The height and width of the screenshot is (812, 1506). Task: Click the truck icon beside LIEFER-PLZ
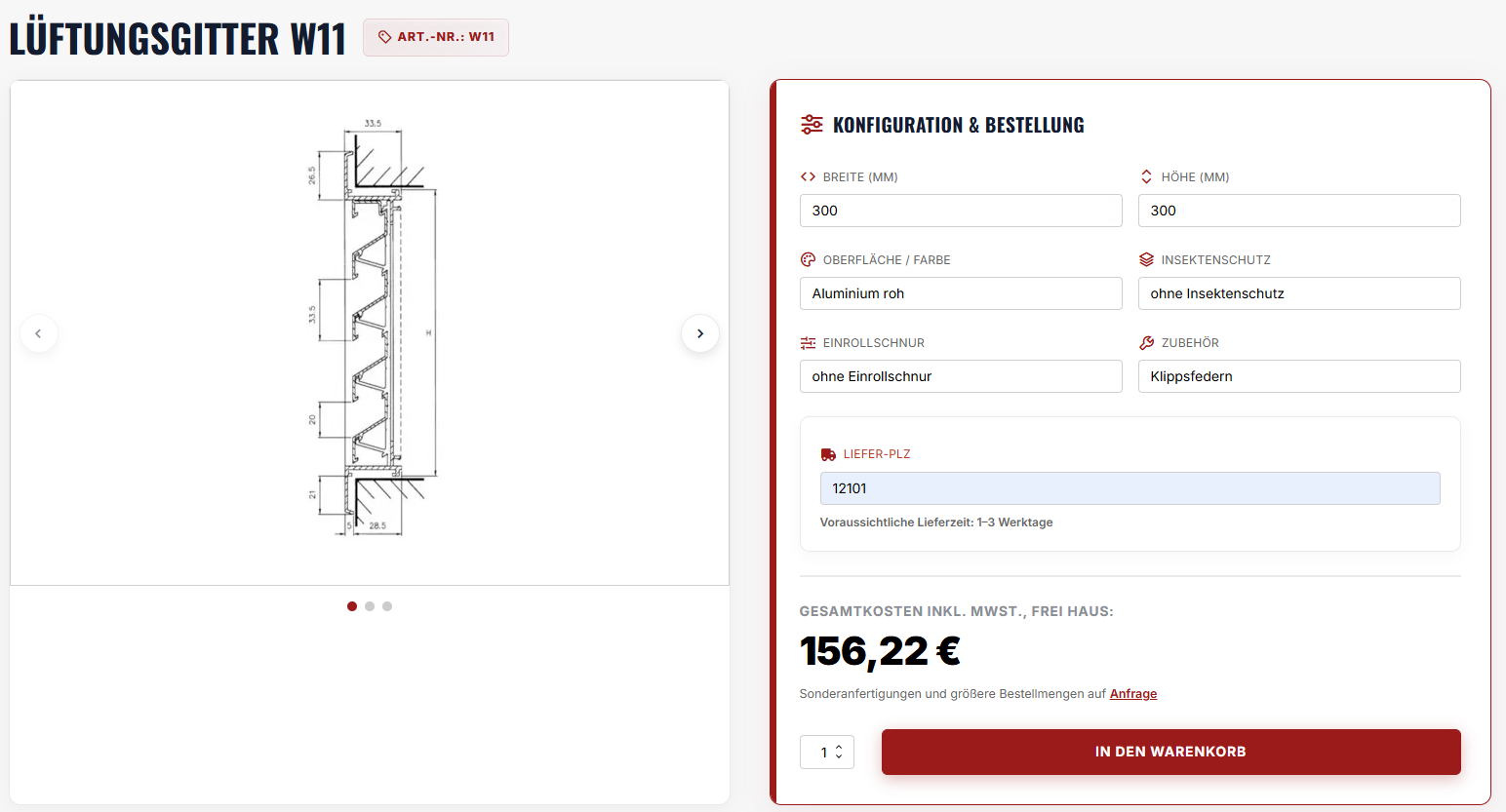(828, 453)
